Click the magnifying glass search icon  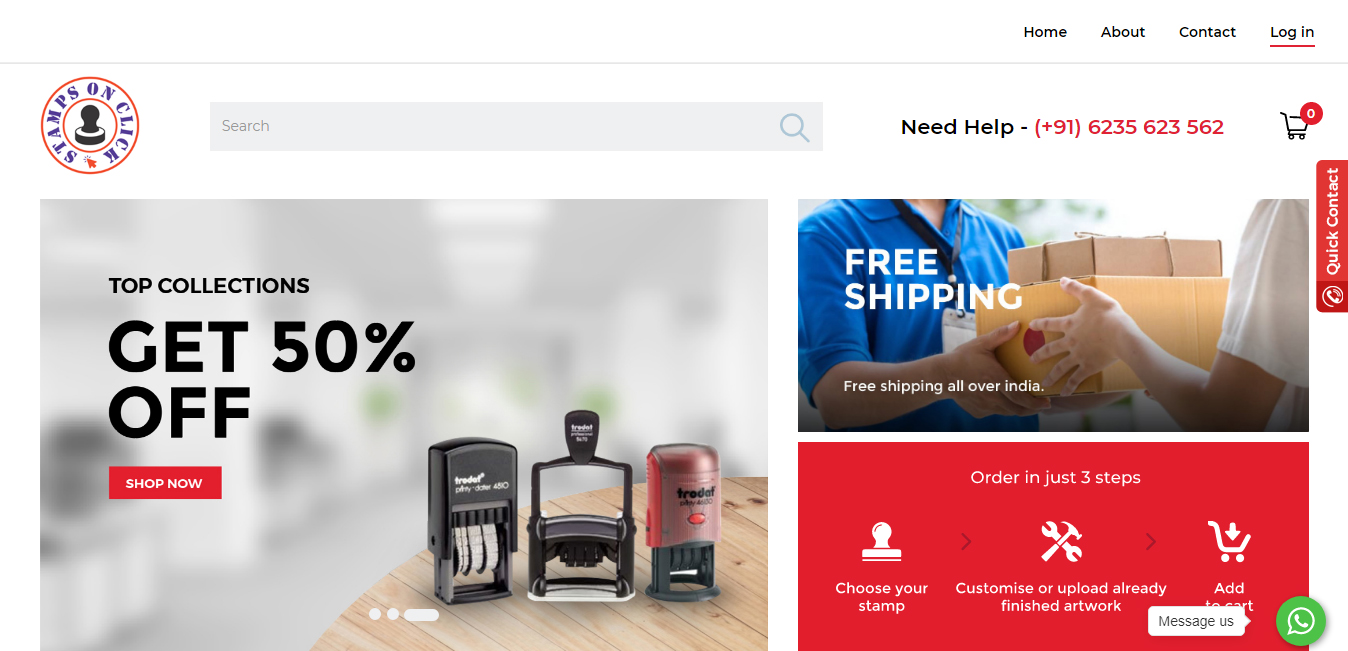(x=794, y=127)
